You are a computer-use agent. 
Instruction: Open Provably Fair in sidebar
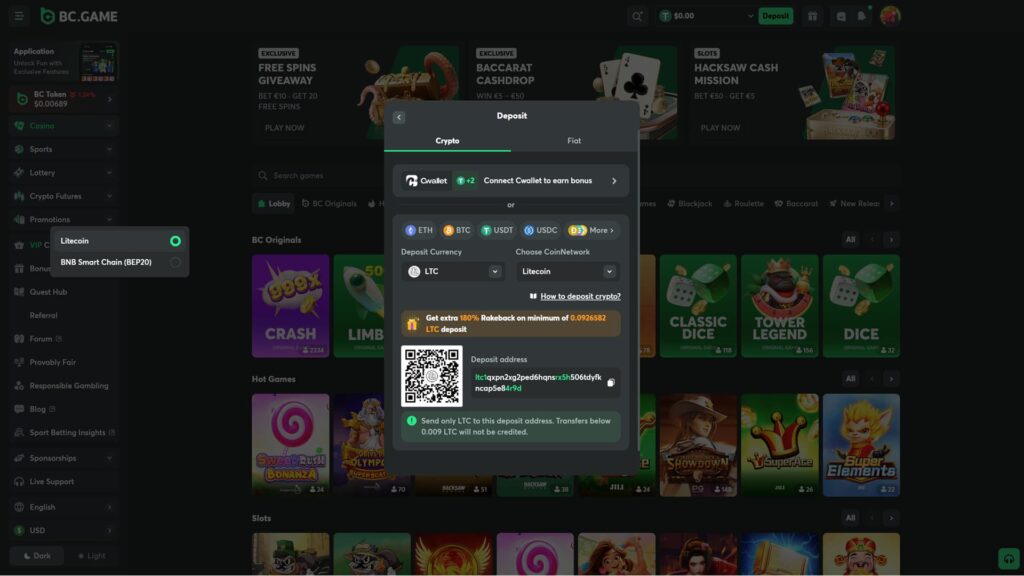52,362
